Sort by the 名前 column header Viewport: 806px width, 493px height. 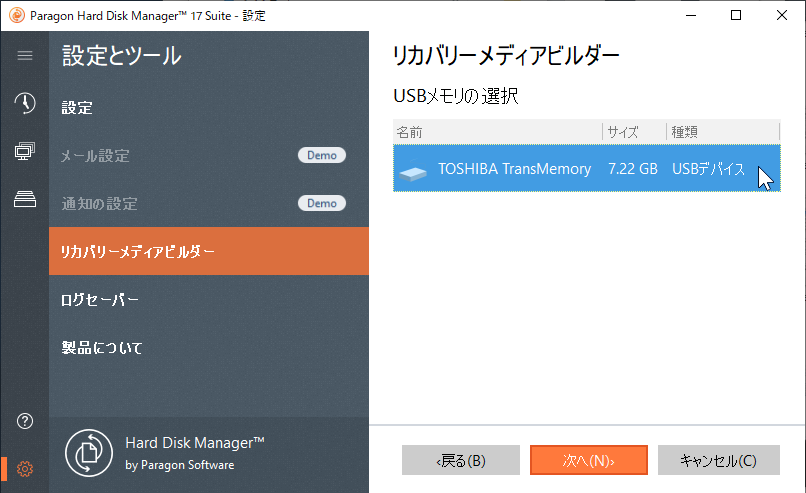pyautogui.click(x=497, y=132)
